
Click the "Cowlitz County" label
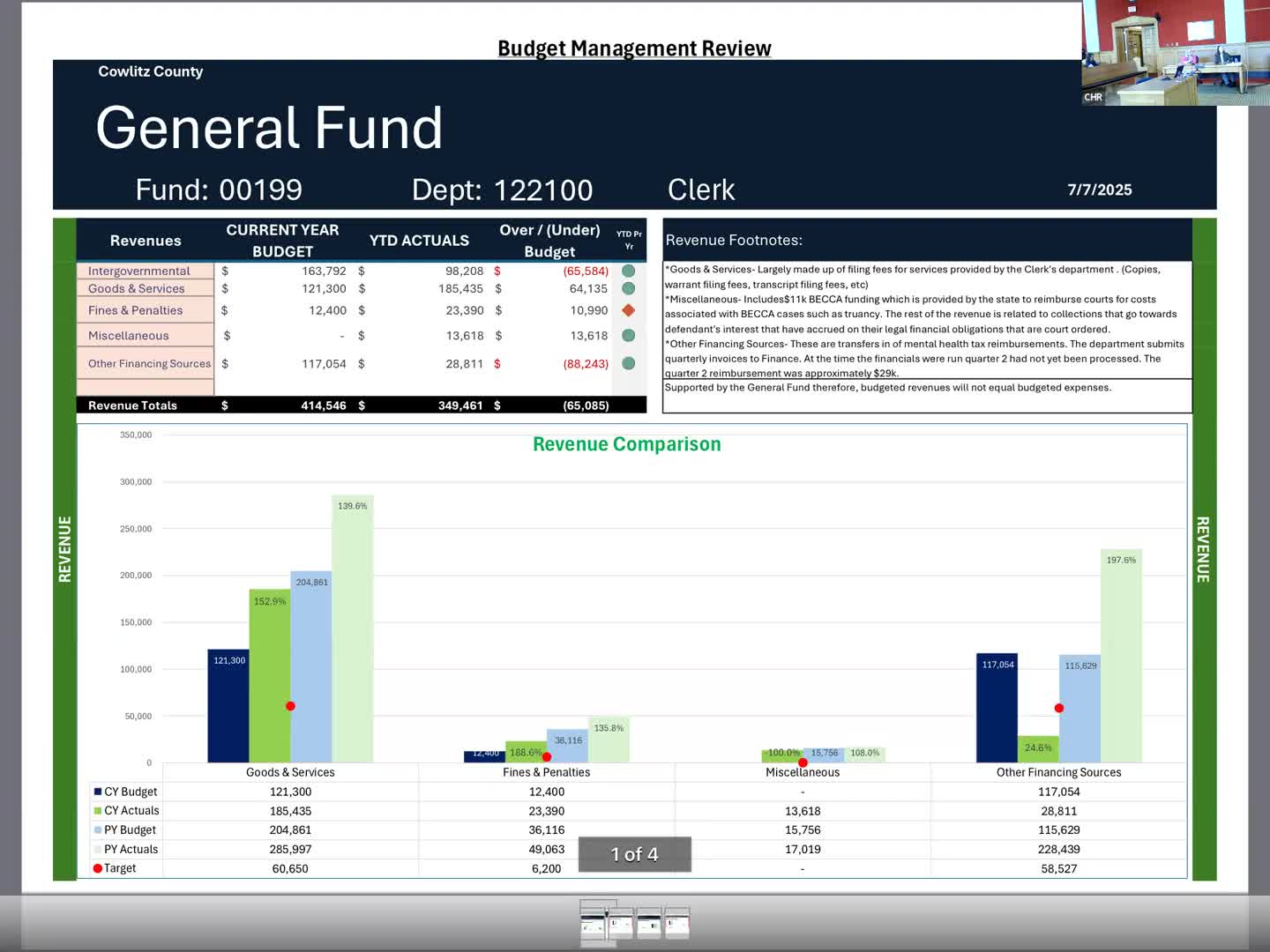tap(151, 71)
